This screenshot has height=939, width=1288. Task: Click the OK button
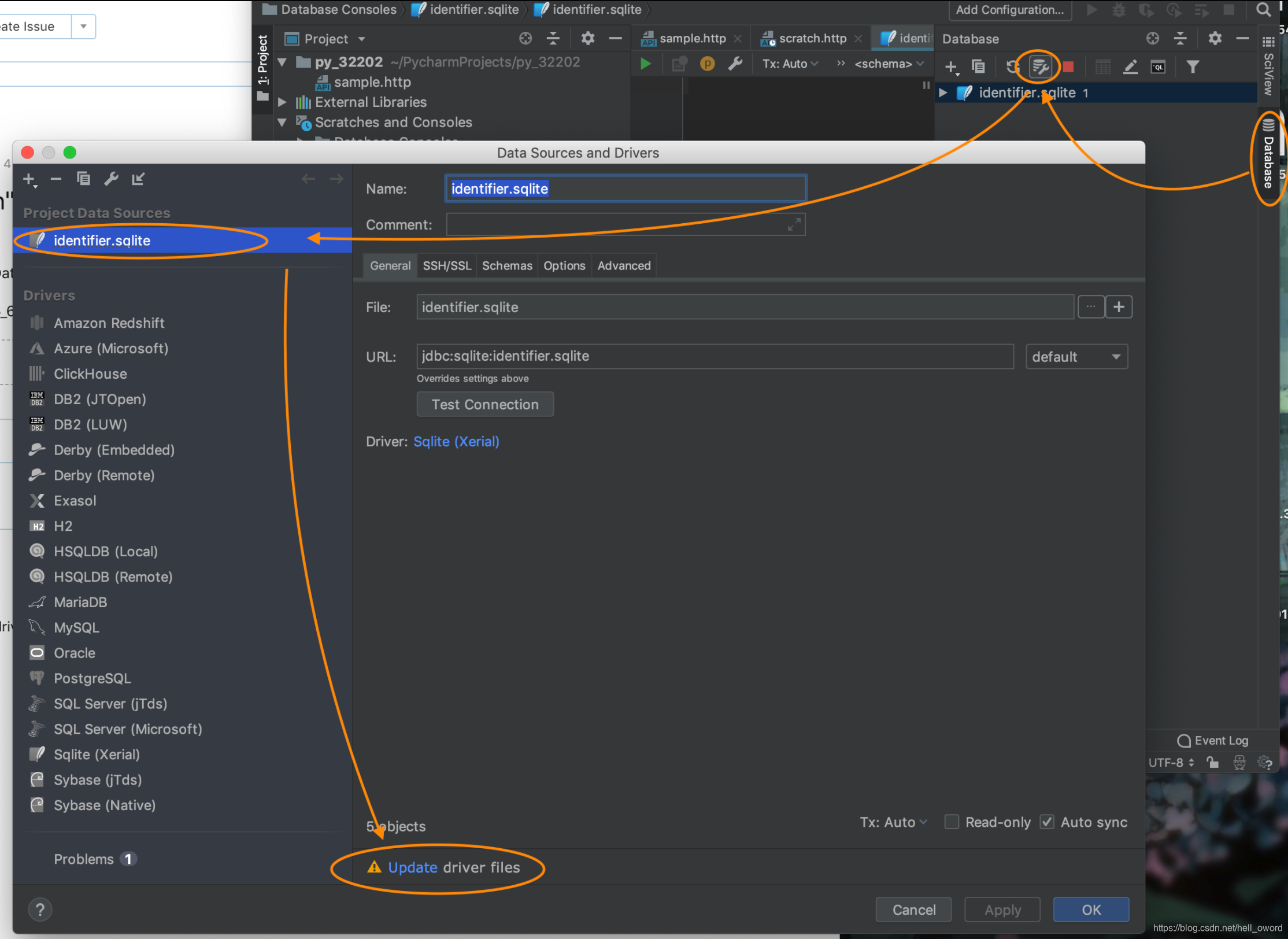tap(1091, 910)
